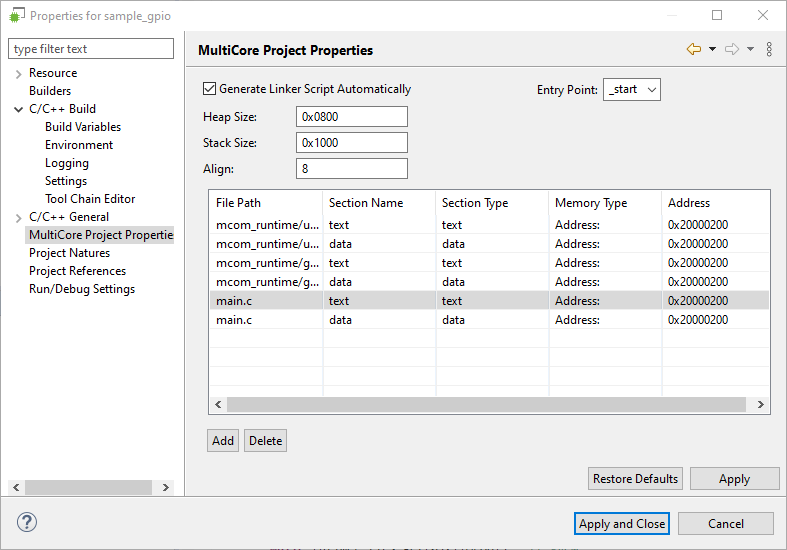Open back history dropdown arrow
787x550 pixels.
(x=712, y=49)
